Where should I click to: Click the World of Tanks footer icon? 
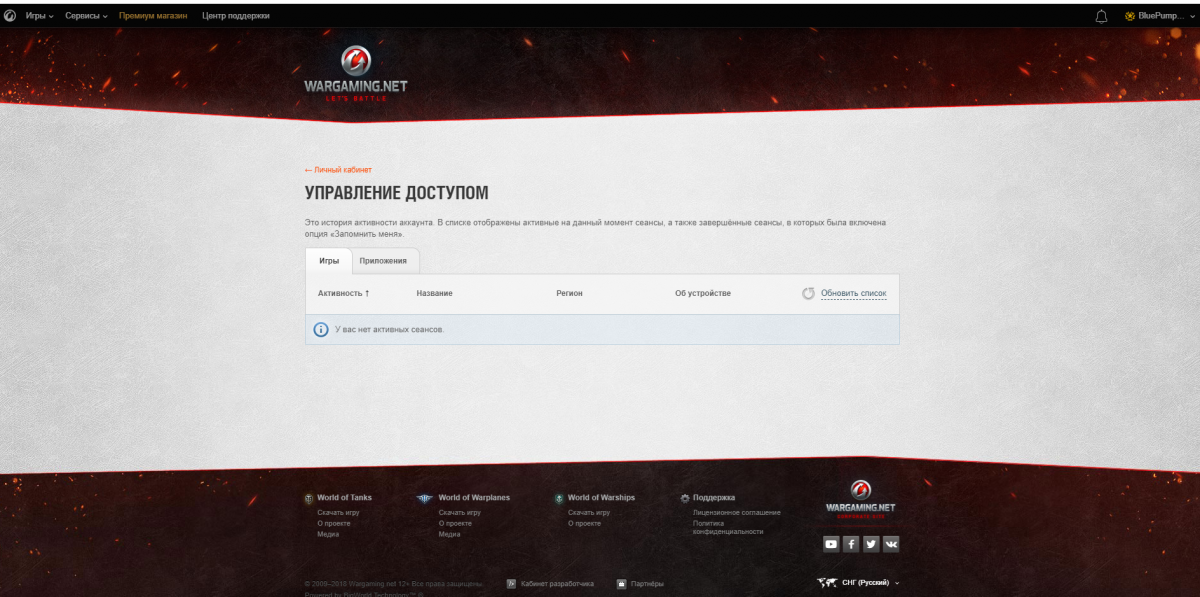pos(309,498)
